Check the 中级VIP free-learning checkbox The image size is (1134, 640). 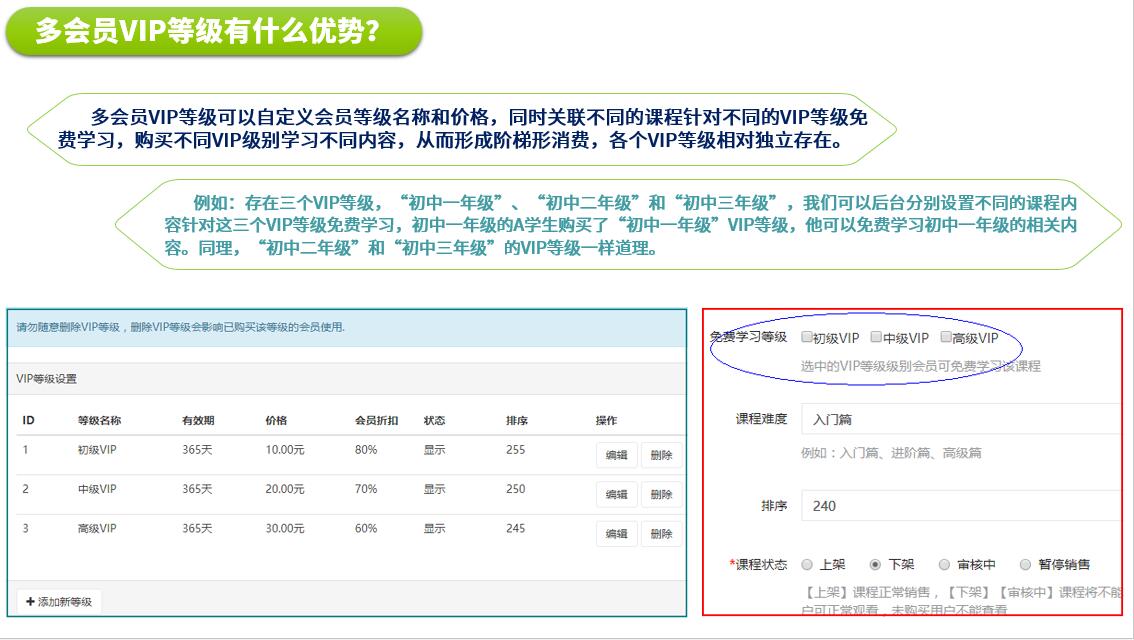coord(877,338)
